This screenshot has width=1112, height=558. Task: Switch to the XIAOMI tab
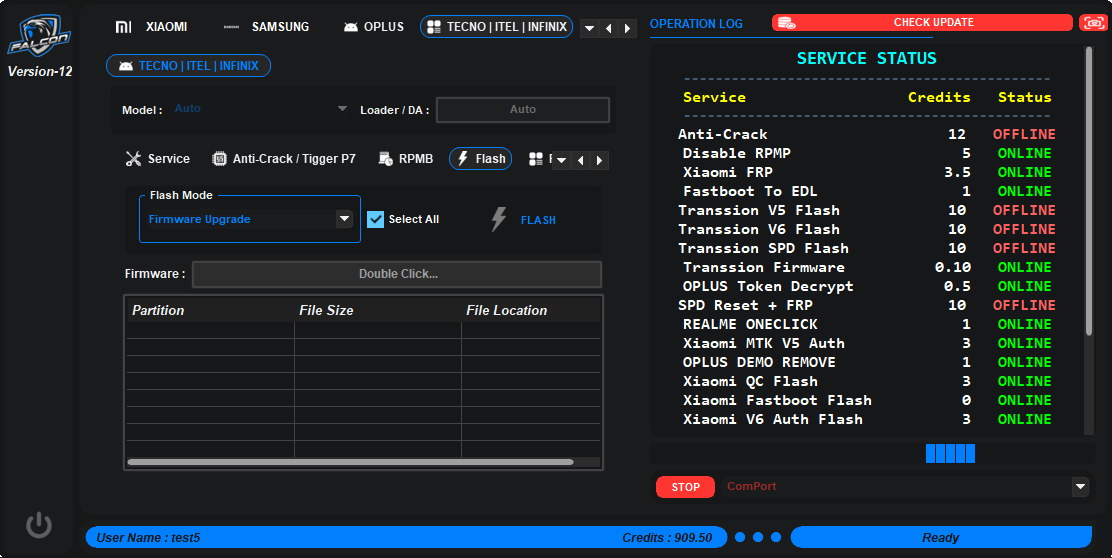(x=152, y=27)
